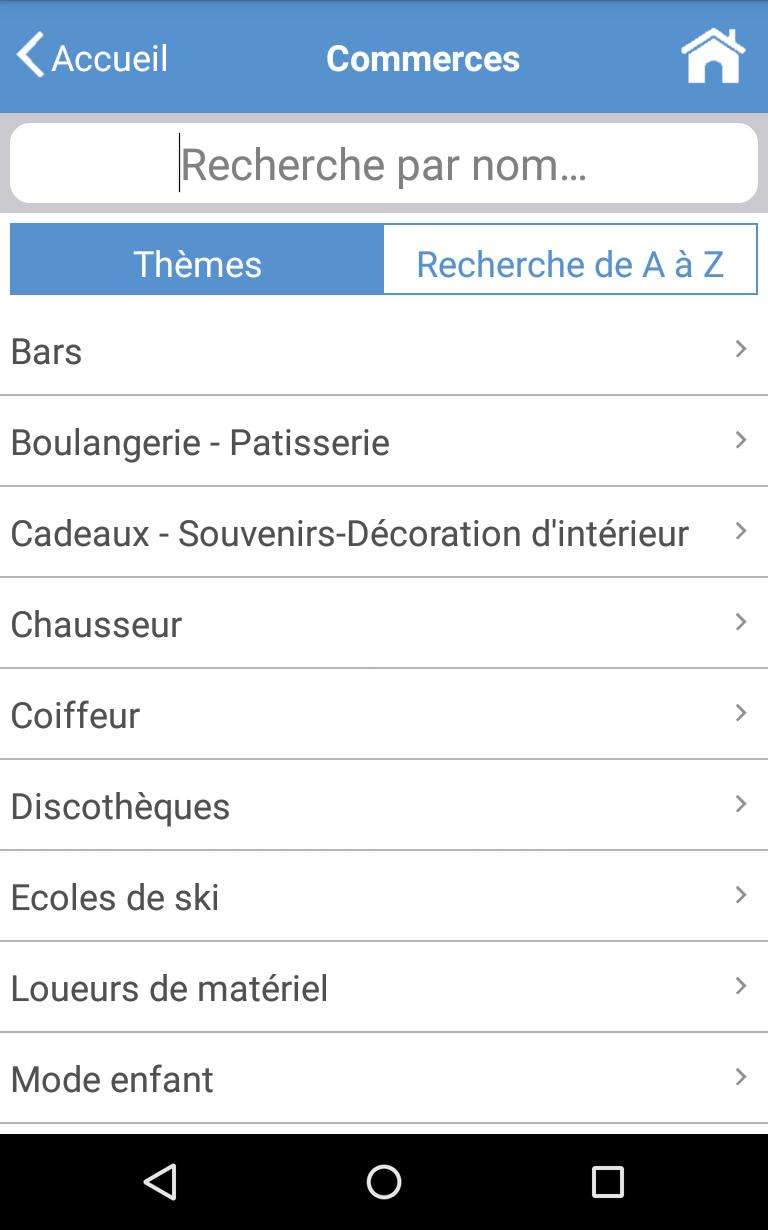Image resolution: width=768 pixels, height=1230 pixels.
Task: Expand the Mode enfant chevron arrow
Action: pos(741,1077)
